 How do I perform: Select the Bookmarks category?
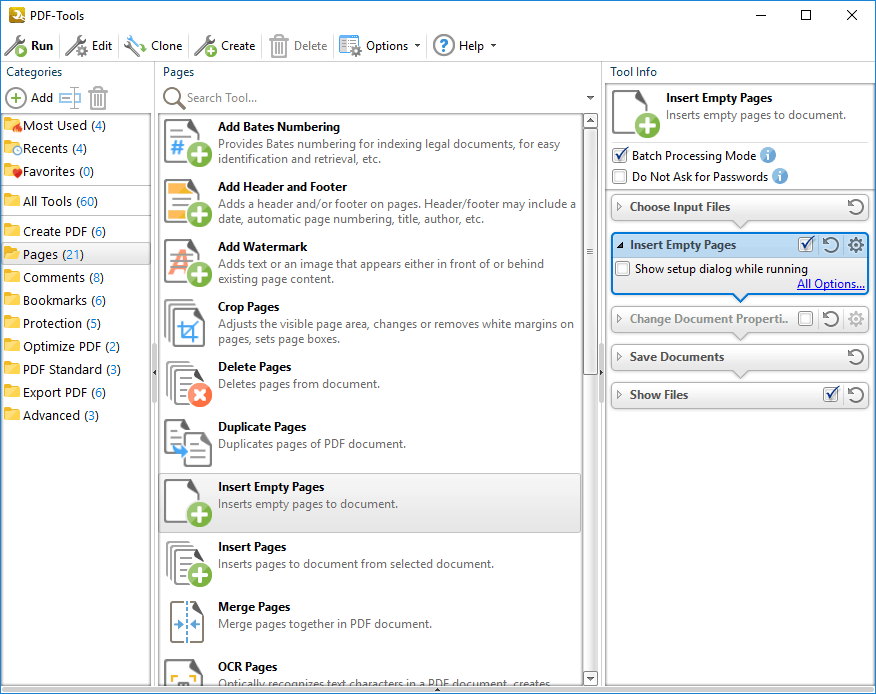pos(55,300)
